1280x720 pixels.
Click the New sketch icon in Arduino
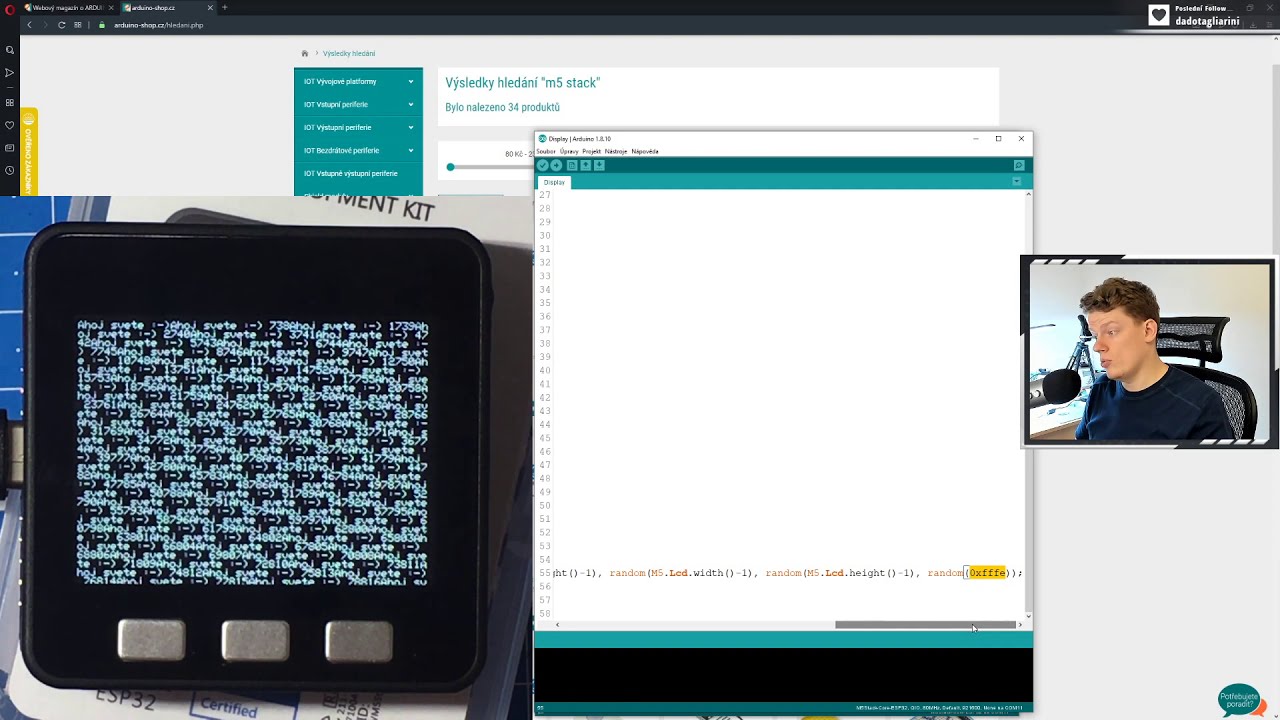[572, 166]
